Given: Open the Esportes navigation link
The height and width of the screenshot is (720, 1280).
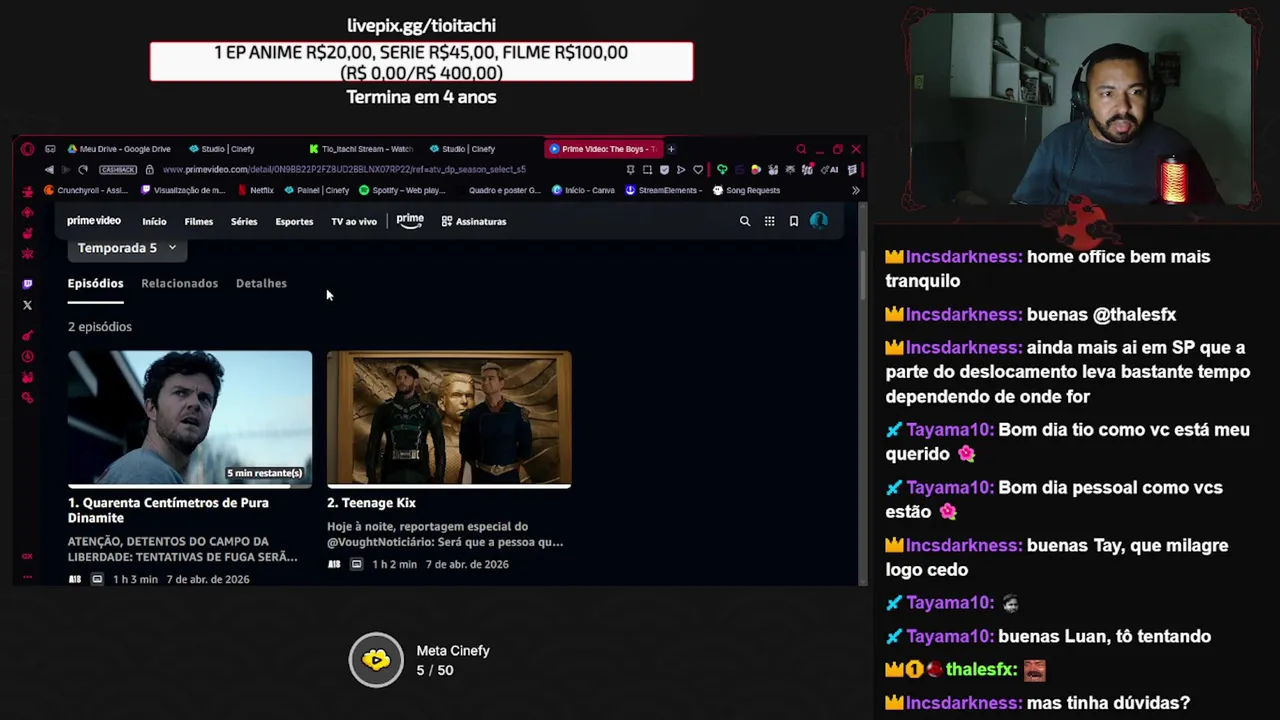Looking at the screenshot, I should (294, 221).
